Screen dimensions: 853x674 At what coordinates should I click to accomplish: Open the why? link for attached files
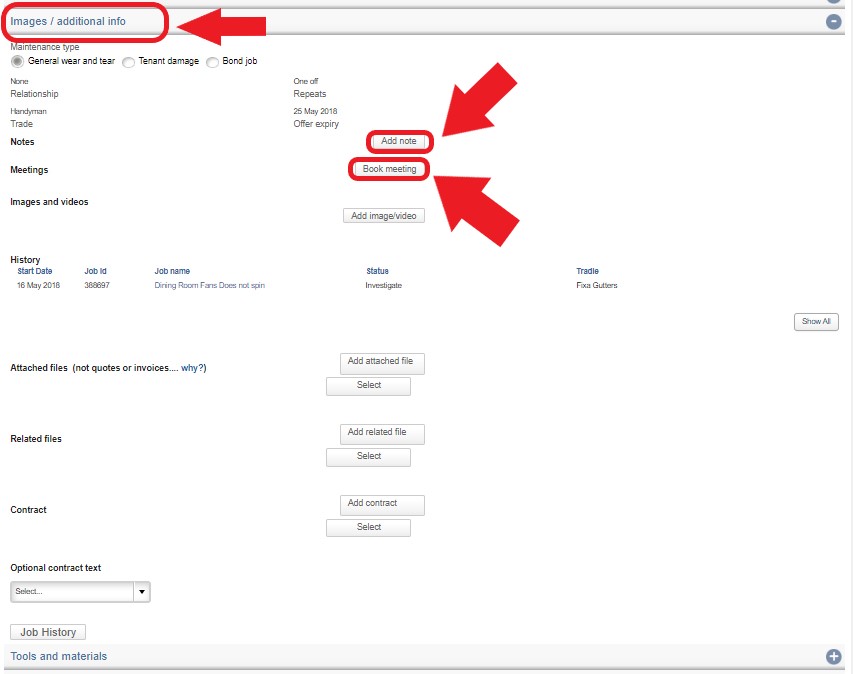[194, 368]
